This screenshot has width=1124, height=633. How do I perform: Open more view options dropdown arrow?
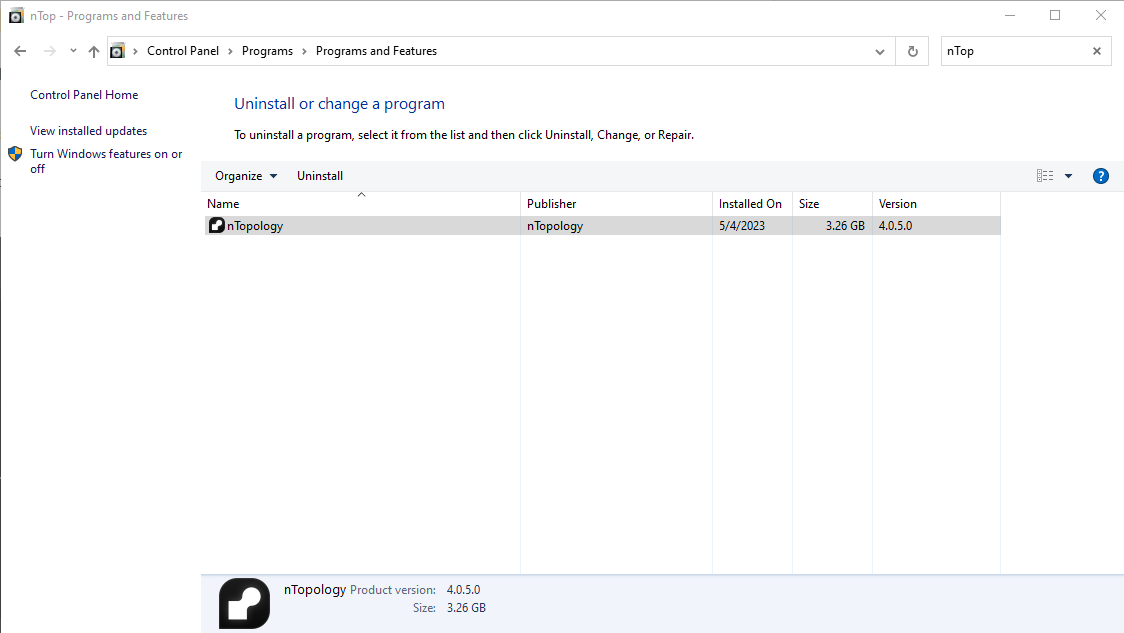pyautogui.click(x=1068, y=176)
